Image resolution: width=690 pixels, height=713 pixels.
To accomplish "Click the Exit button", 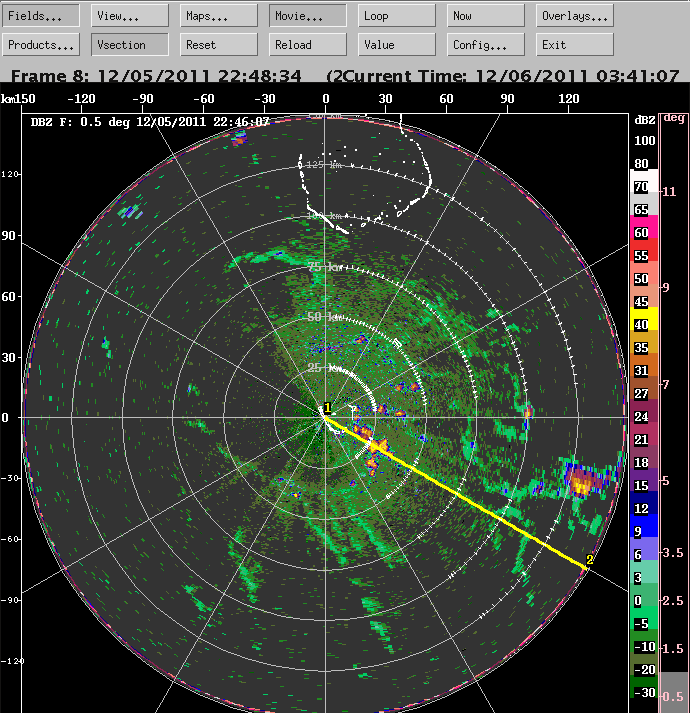I will pos(574,45).
